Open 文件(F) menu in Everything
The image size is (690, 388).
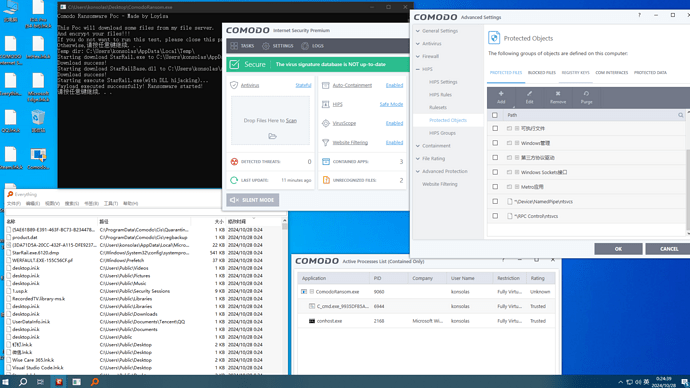pyautogui.click(x=14, y=204)
